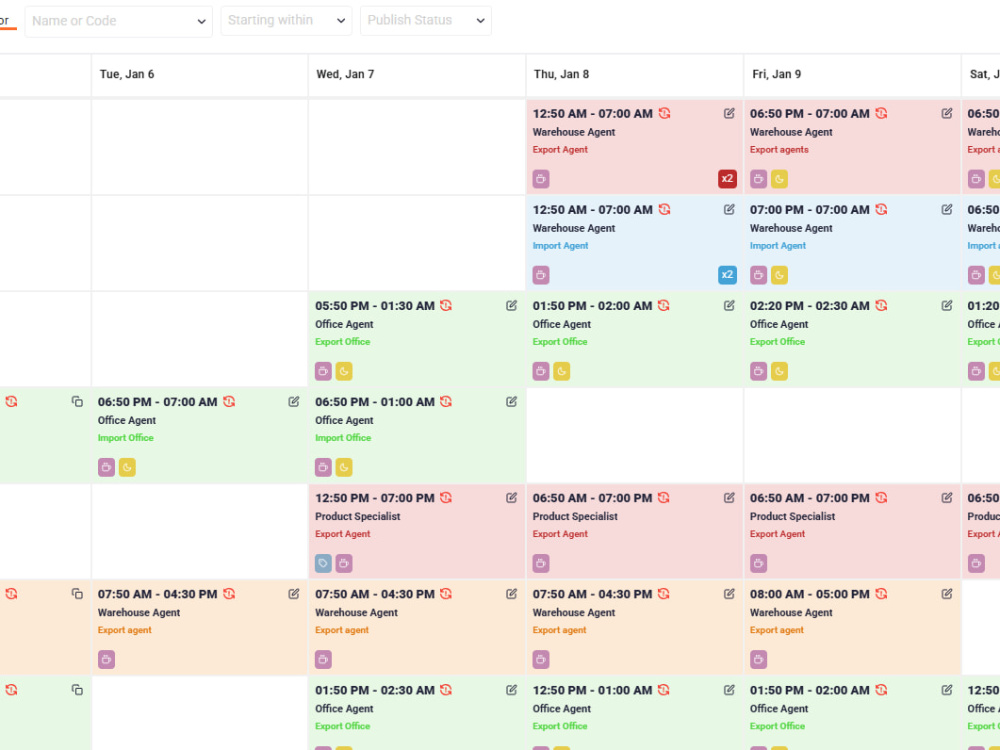Edit Wed Jan 7 01:50 PM - 02:30 AM shift
Screen dimensions: 1000x750
[511, 690]
